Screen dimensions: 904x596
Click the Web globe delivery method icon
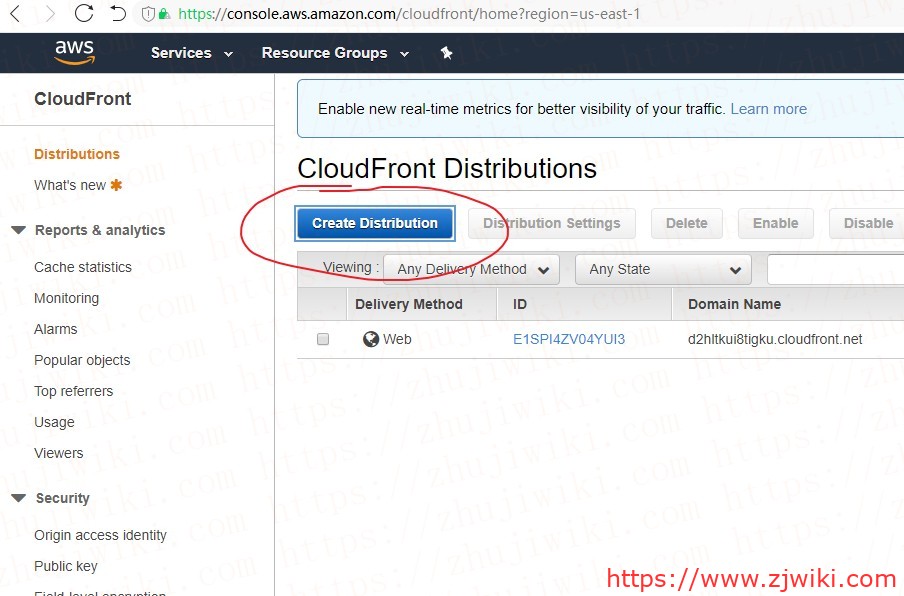pyautogui.click(x=370, y=339)
